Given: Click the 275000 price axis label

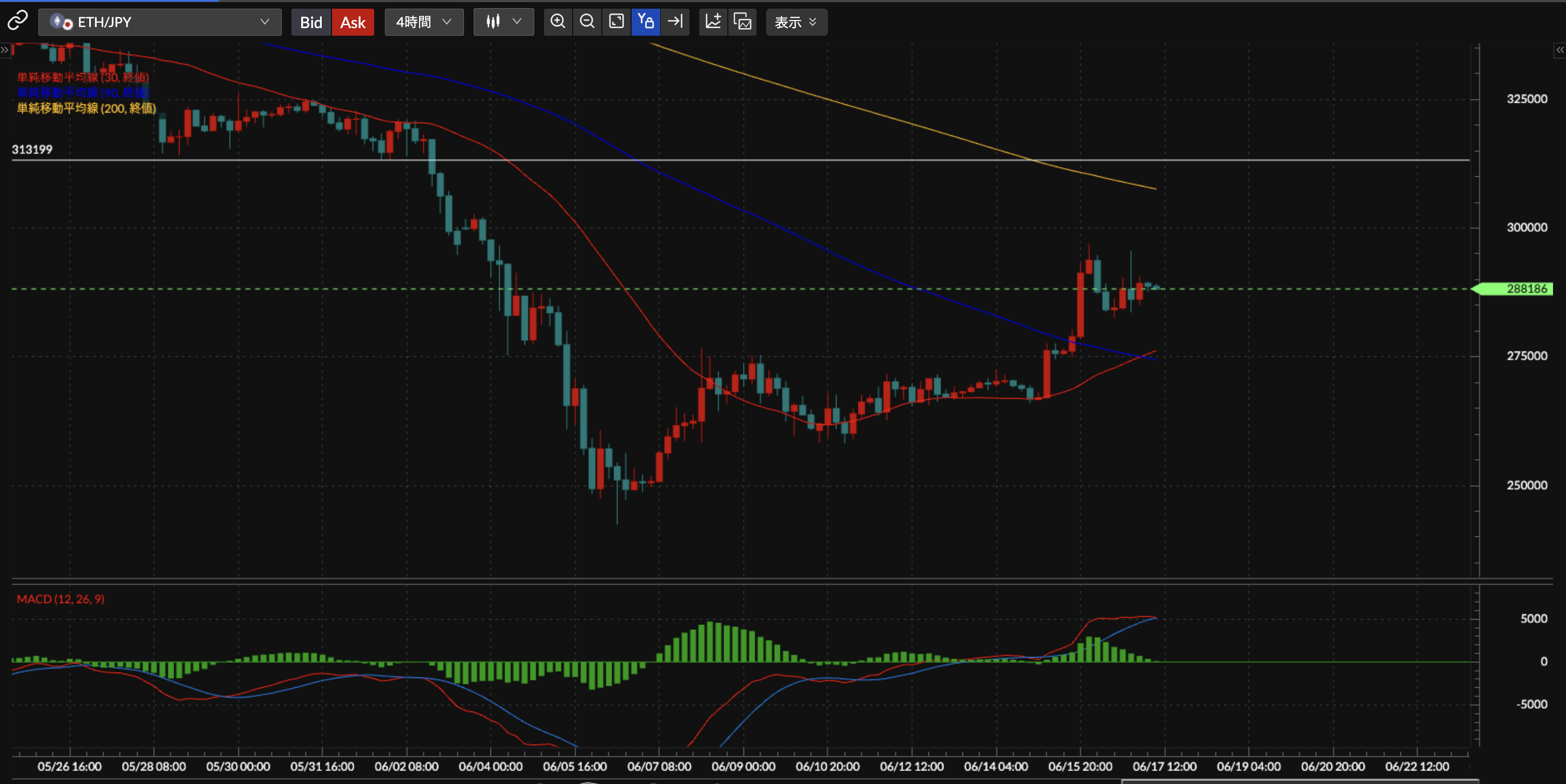Looking at the screenshot, I should pyautogui.click(x=1527, y=356).
